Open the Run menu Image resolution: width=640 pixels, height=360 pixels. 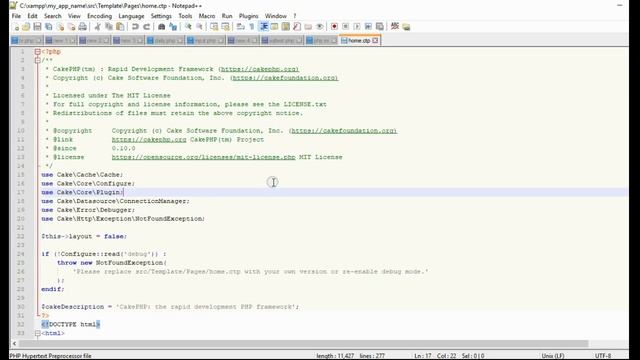pyautogui.click(x=227, y=16)
